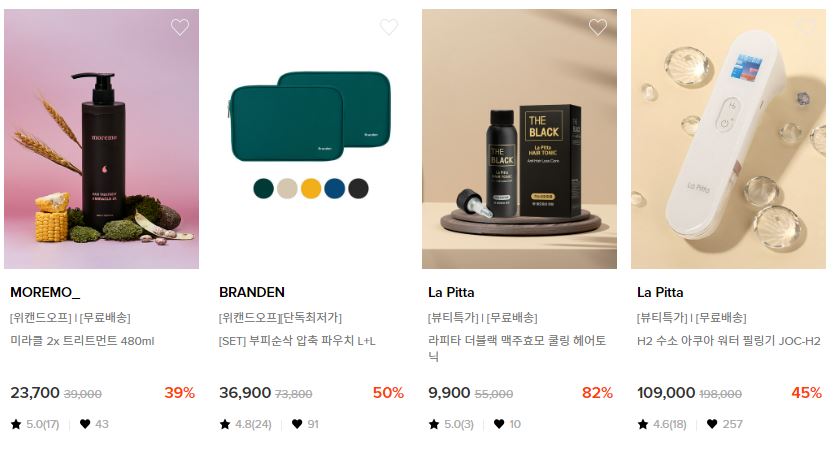This screenshot has width=840, height=462.
Task: Click the black heart icon beside 43 likes
Action: pos(85,424)
